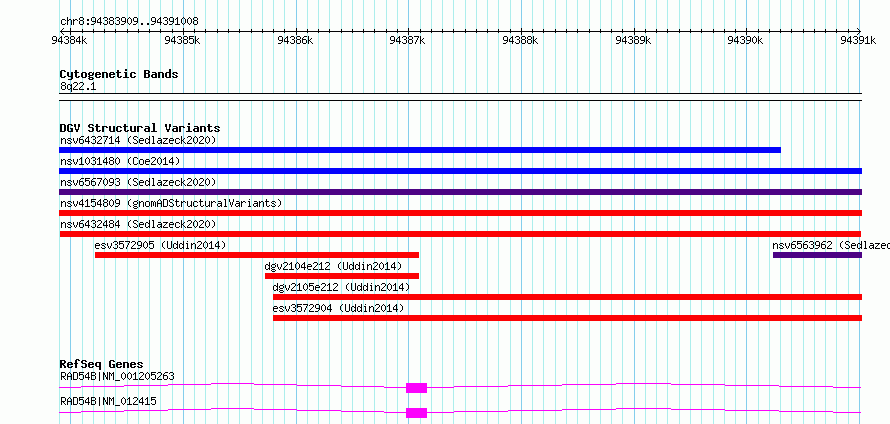The height and width of the screenshot is (424, 890).
Task: Click the nsv4154809 (gnomADStructuralVariants) label
Action: click(171, 203)
